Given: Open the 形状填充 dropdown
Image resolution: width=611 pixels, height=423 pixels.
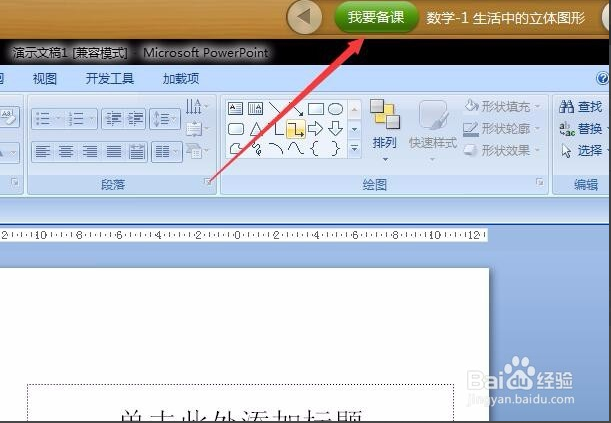Looking at the screenshot, I should coord(503,106).
